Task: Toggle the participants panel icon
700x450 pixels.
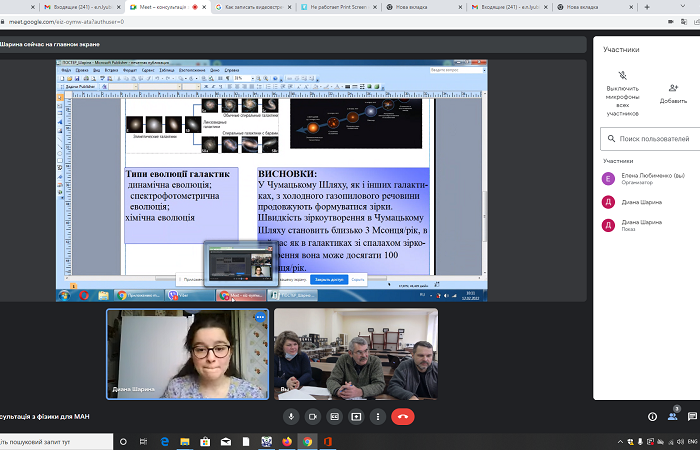Action: pos(673,416)
